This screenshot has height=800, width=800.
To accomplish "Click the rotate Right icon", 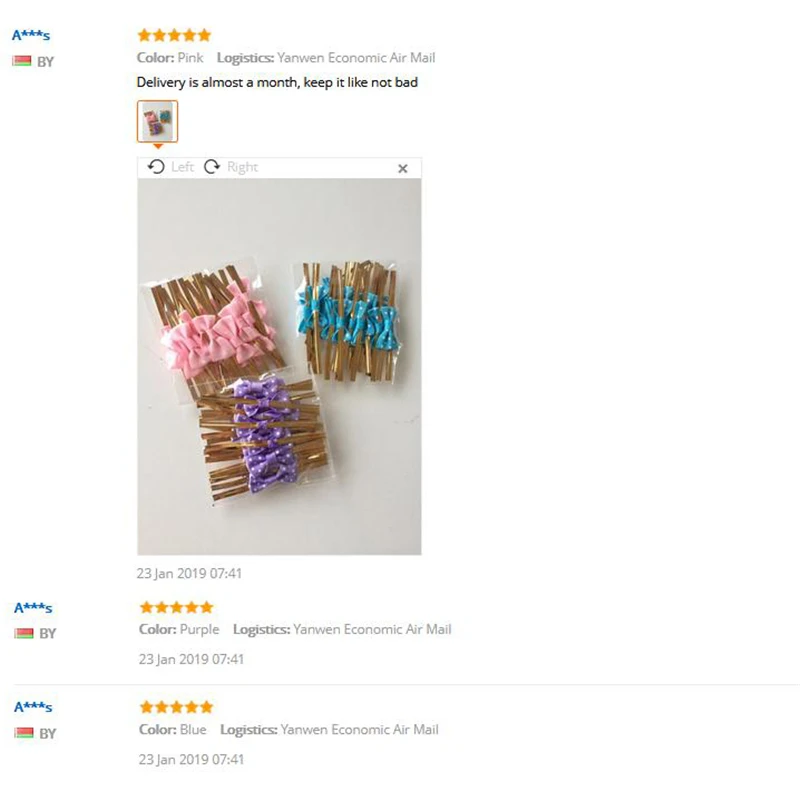I will coord(212,167).
